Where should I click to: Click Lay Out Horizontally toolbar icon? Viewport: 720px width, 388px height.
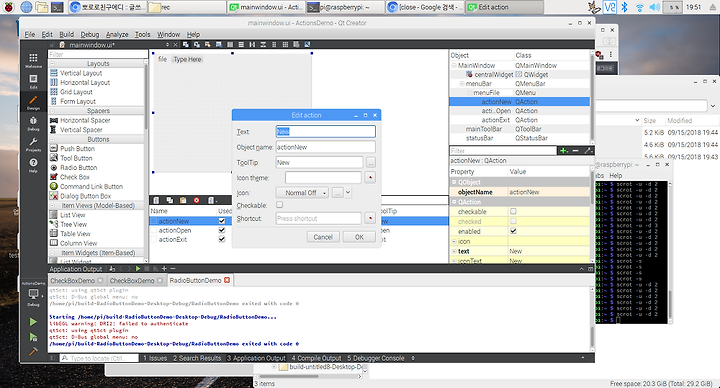click(230, 45)
